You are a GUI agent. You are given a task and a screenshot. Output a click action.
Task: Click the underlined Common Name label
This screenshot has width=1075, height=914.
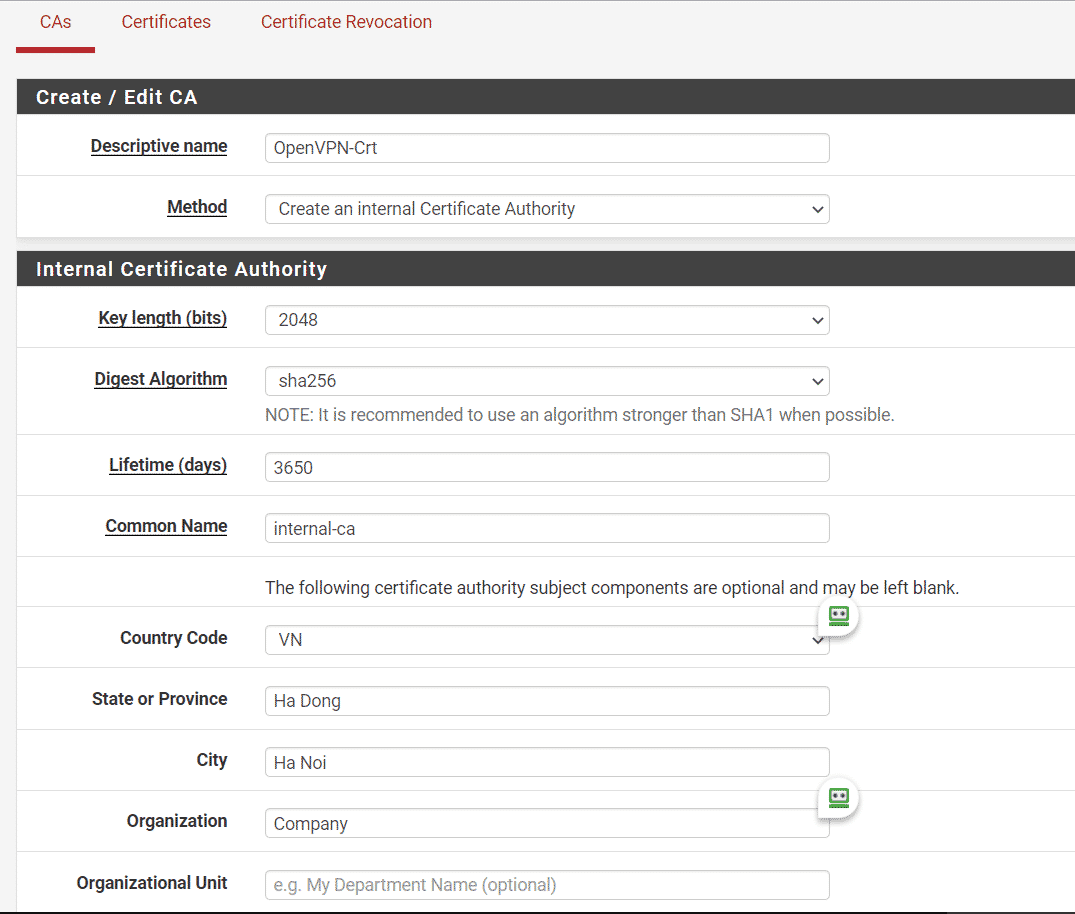166,526
